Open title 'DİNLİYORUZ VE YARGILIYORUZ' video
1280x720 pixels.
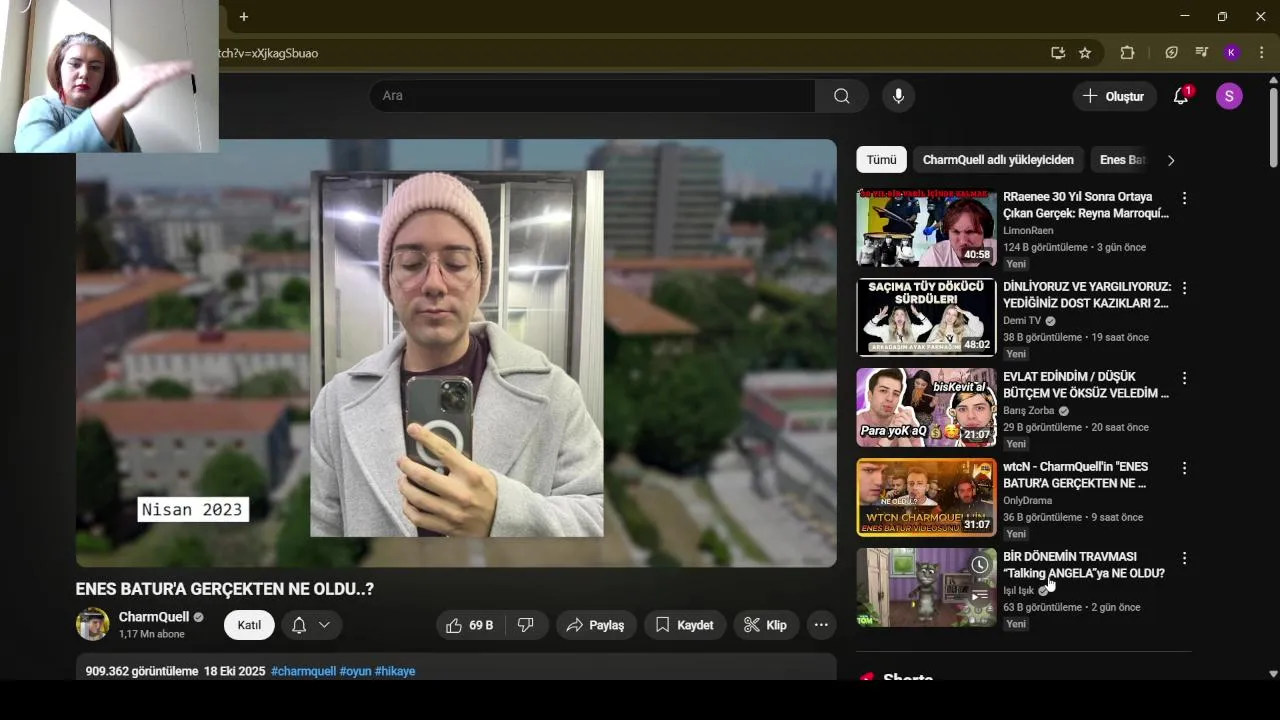pyautogui.click(x=1087, y=295)
